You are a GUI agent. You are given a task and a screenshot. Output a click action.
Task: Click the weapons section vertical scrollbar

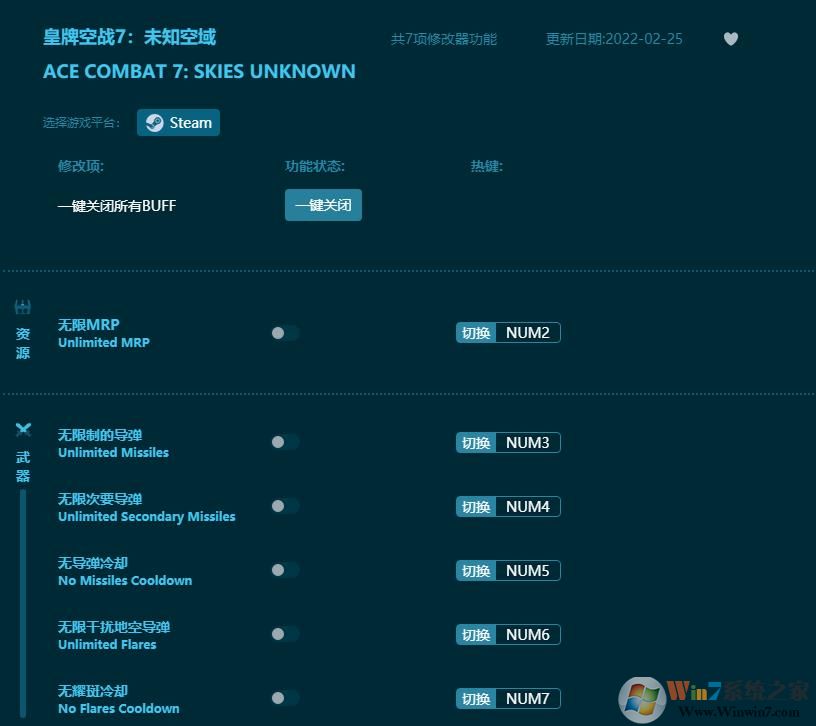(x=23, y=604)
